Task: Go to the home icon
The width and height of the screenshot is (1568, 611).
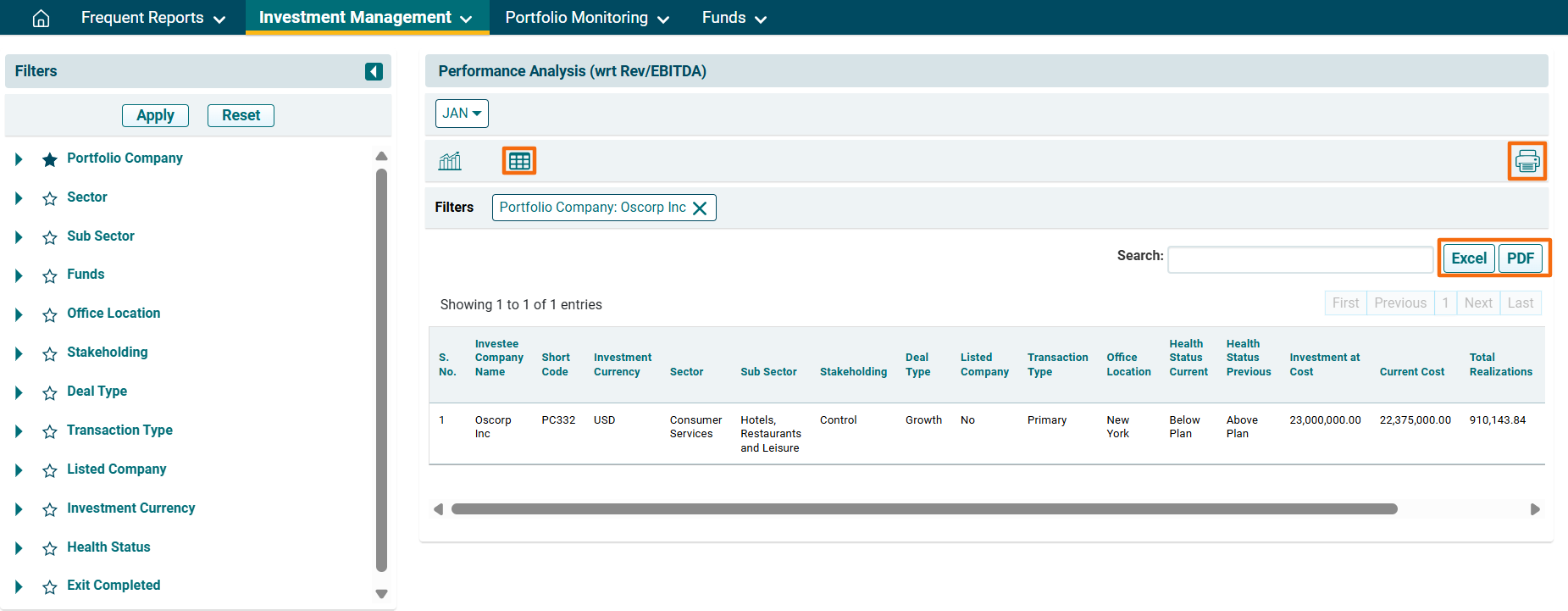Action: (41, 18)
